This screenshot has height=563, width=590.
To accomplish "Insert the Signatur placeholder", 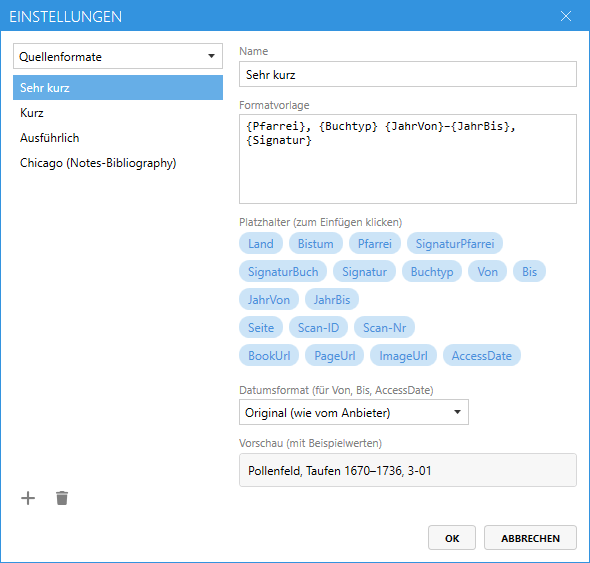I will pyautogui.click(x=364, y=271).
